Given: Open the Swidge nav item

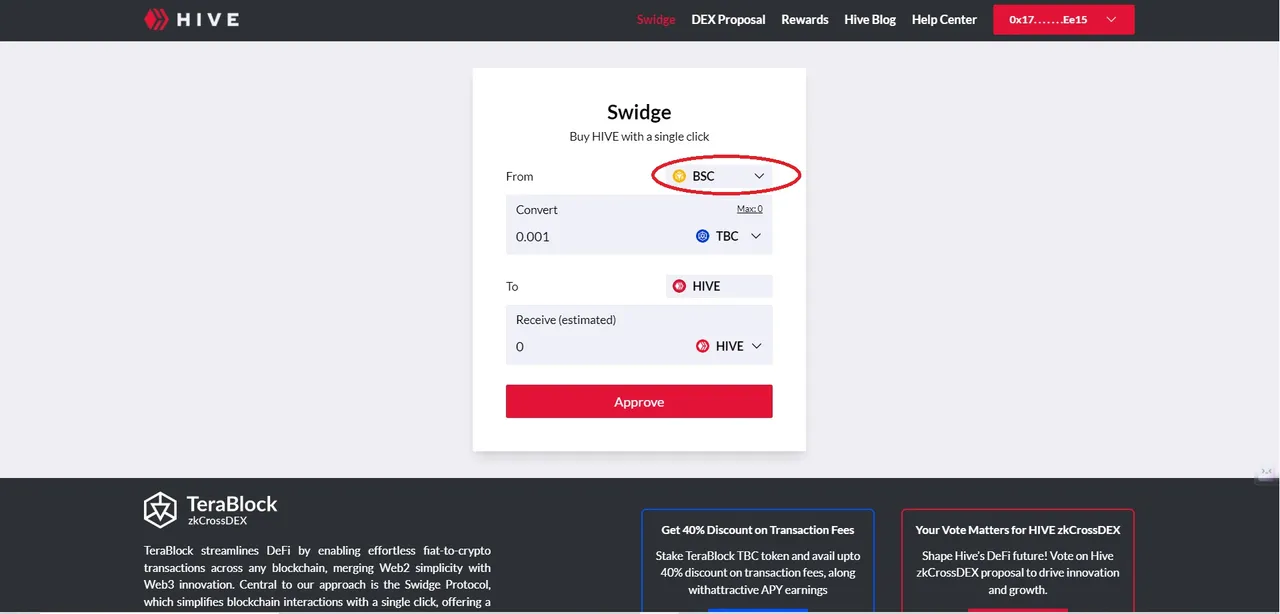Looking at the screenshot, I should pos(656,19).
